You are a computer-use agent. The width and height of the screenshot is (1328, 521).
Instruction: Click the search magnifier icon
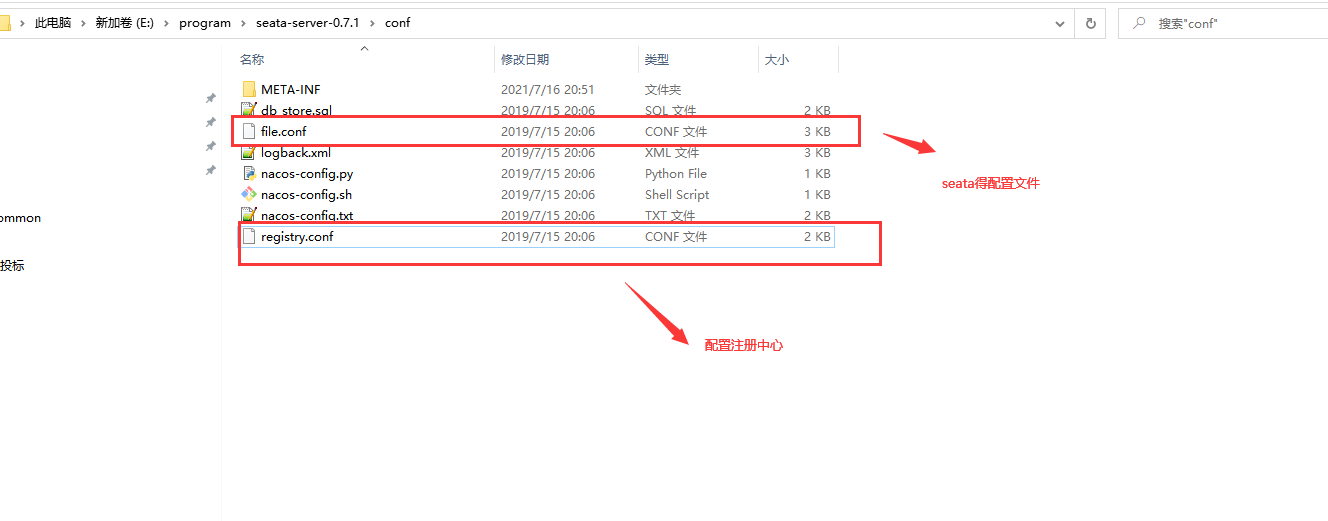point(1138,23)
